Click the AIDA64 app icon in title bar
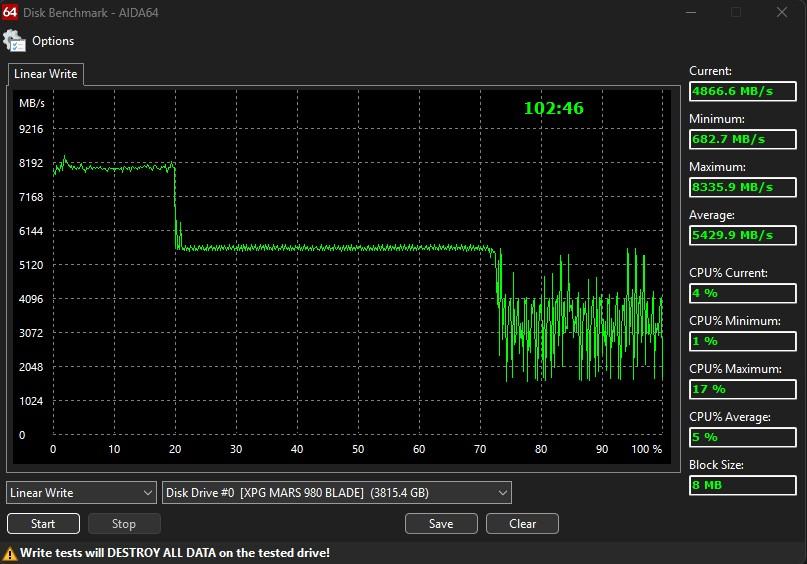The image size is (807, 564). point(10,12)
